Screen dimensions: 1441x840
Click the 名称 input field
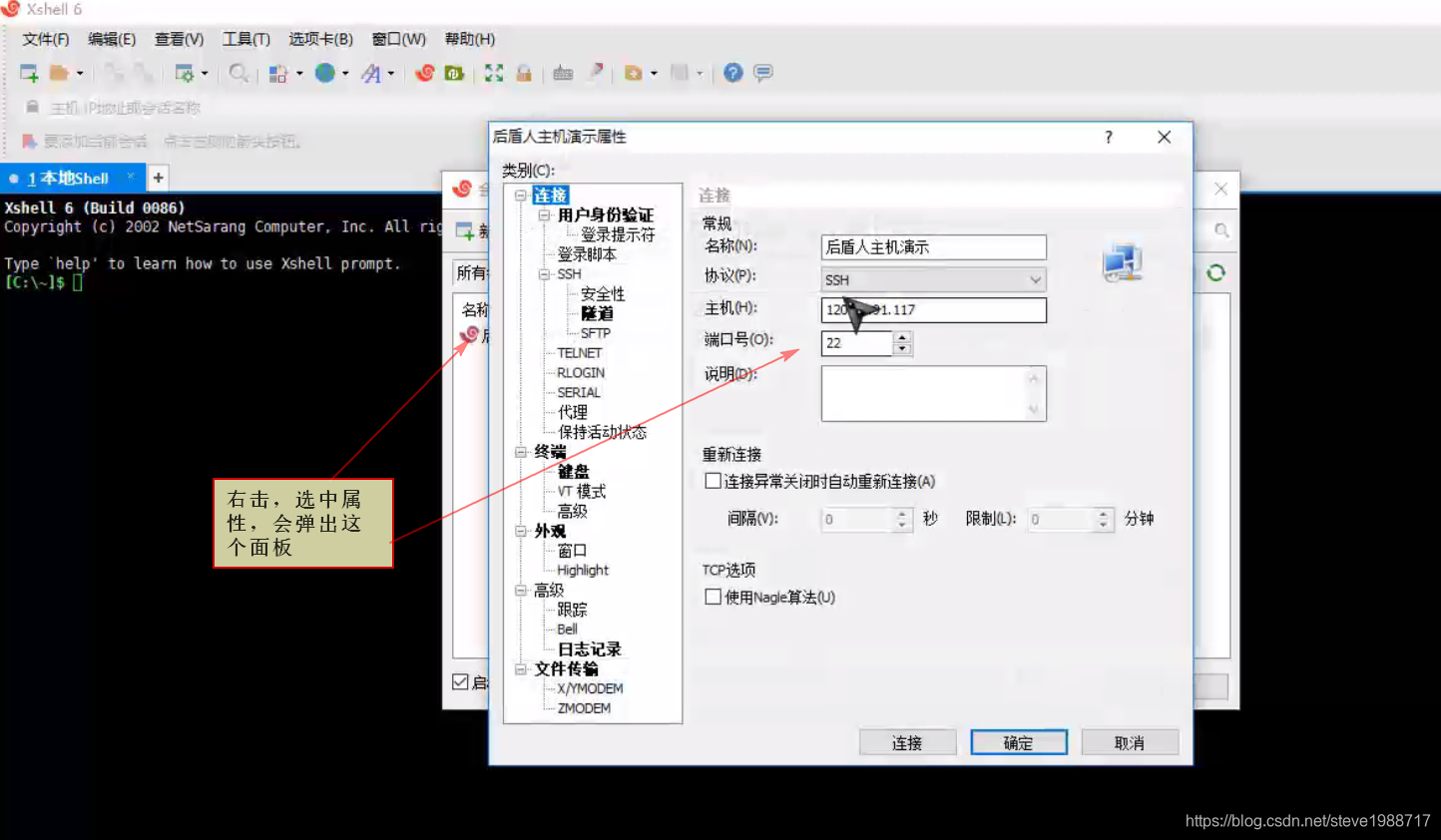click(x=933, y=247)
